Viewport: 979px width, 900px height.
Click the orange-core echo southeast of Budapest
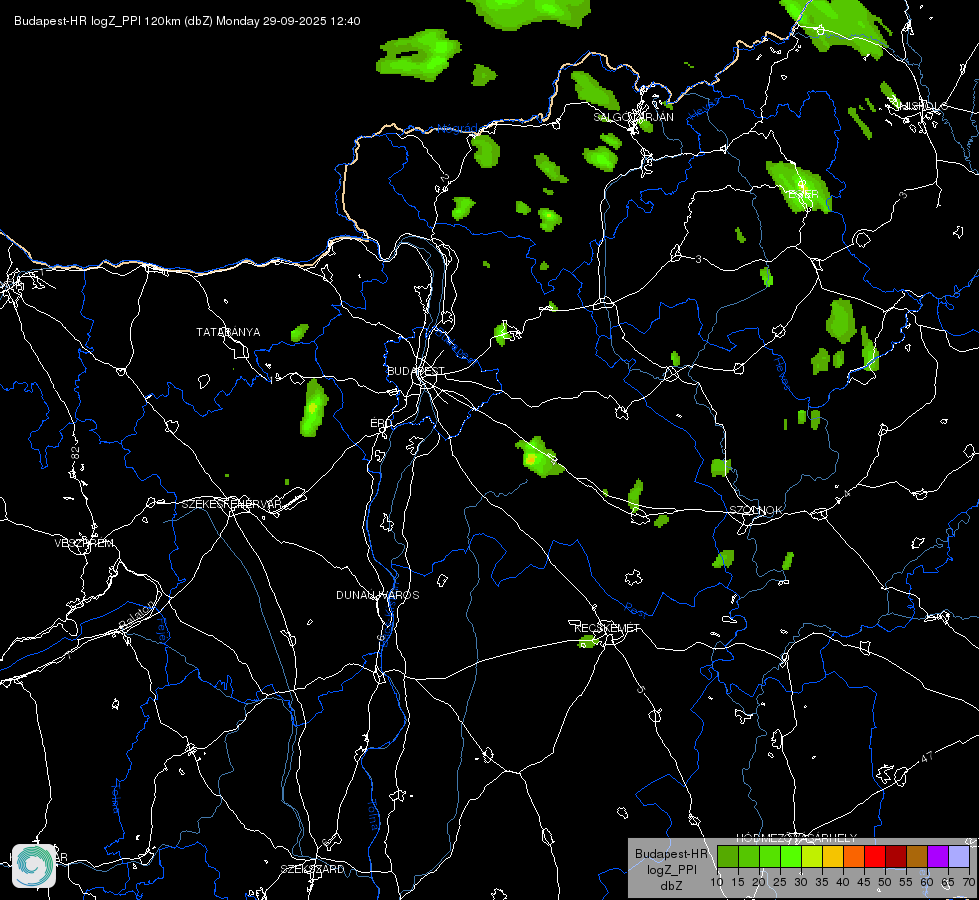click(x=539, y=458)
